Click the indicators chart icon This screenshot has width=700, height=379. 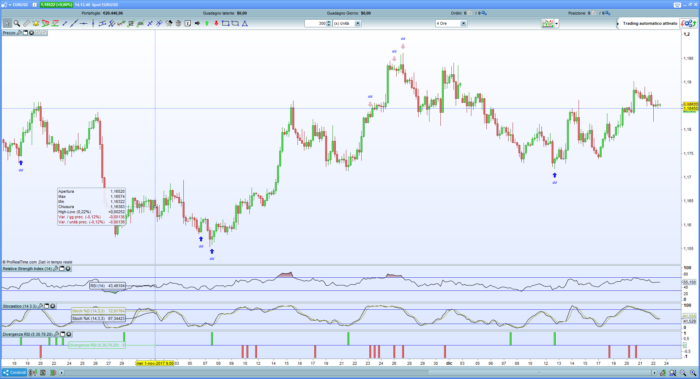(547, 23)
